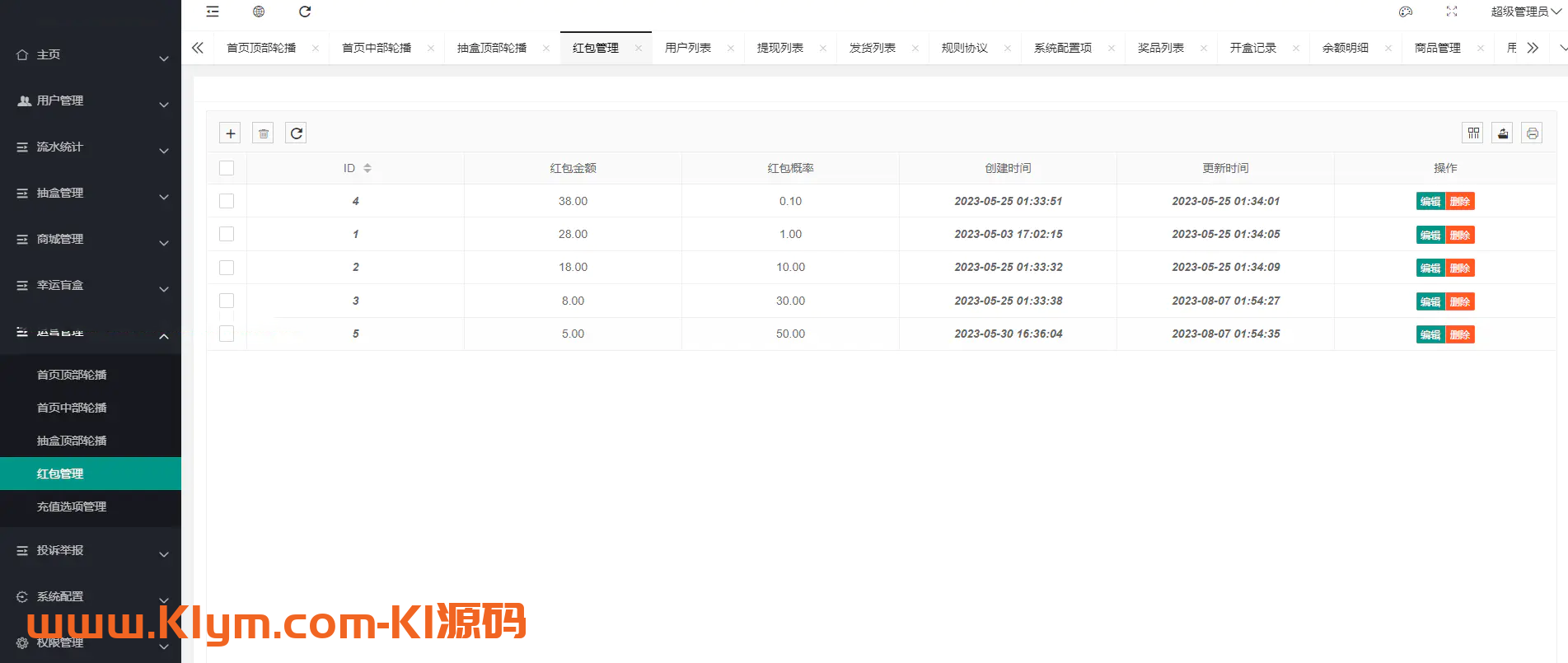Open the column filter grid icon

1473,133
